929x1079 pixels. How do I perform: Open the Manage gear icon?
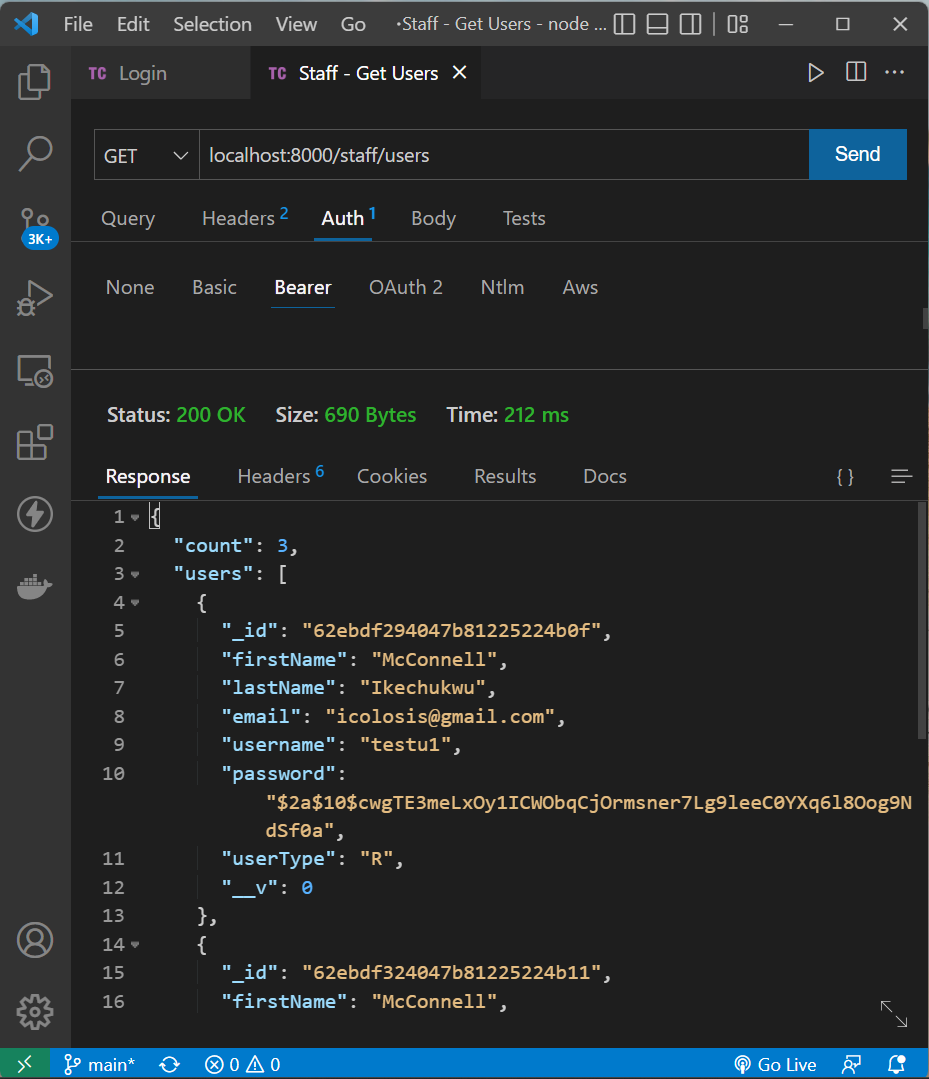34,1012
